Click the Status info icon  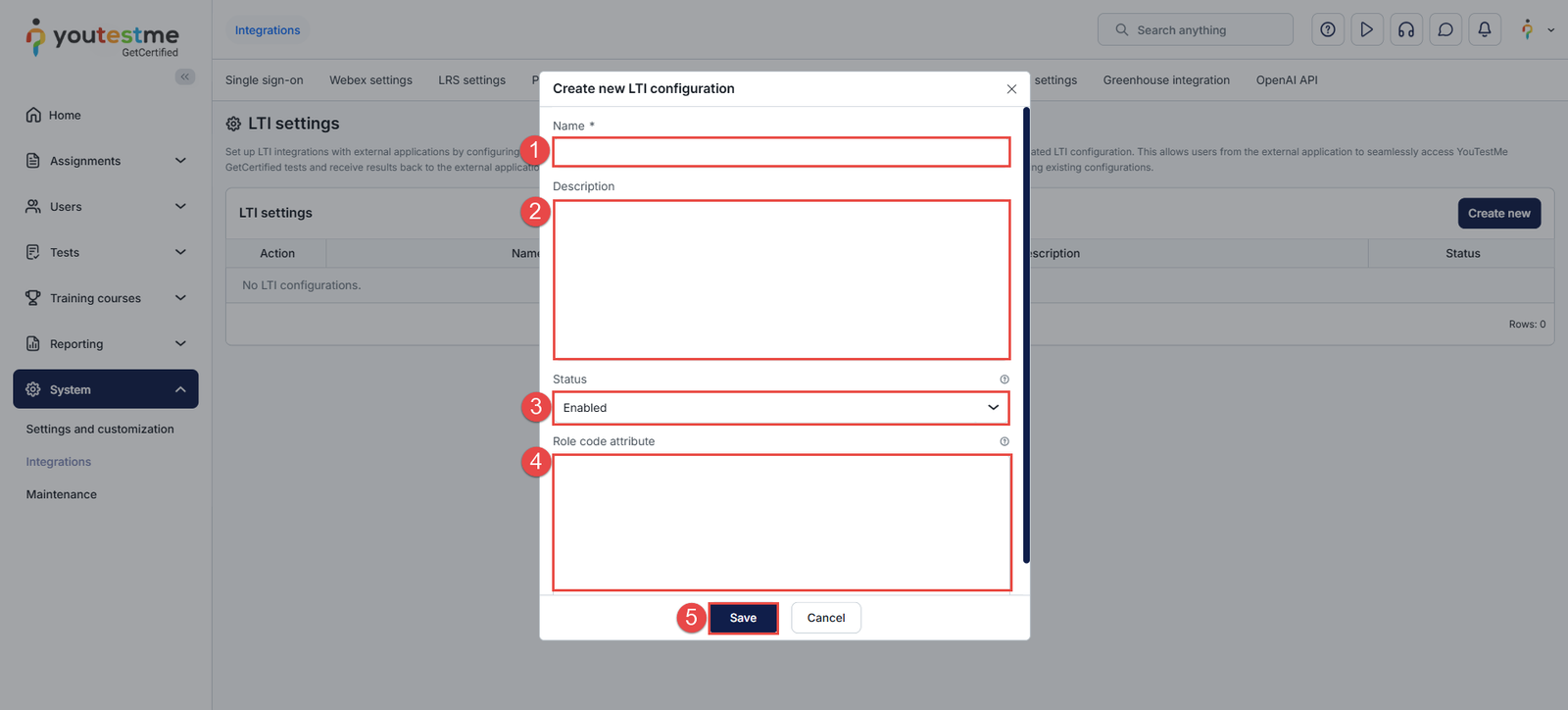point(1004,380)
